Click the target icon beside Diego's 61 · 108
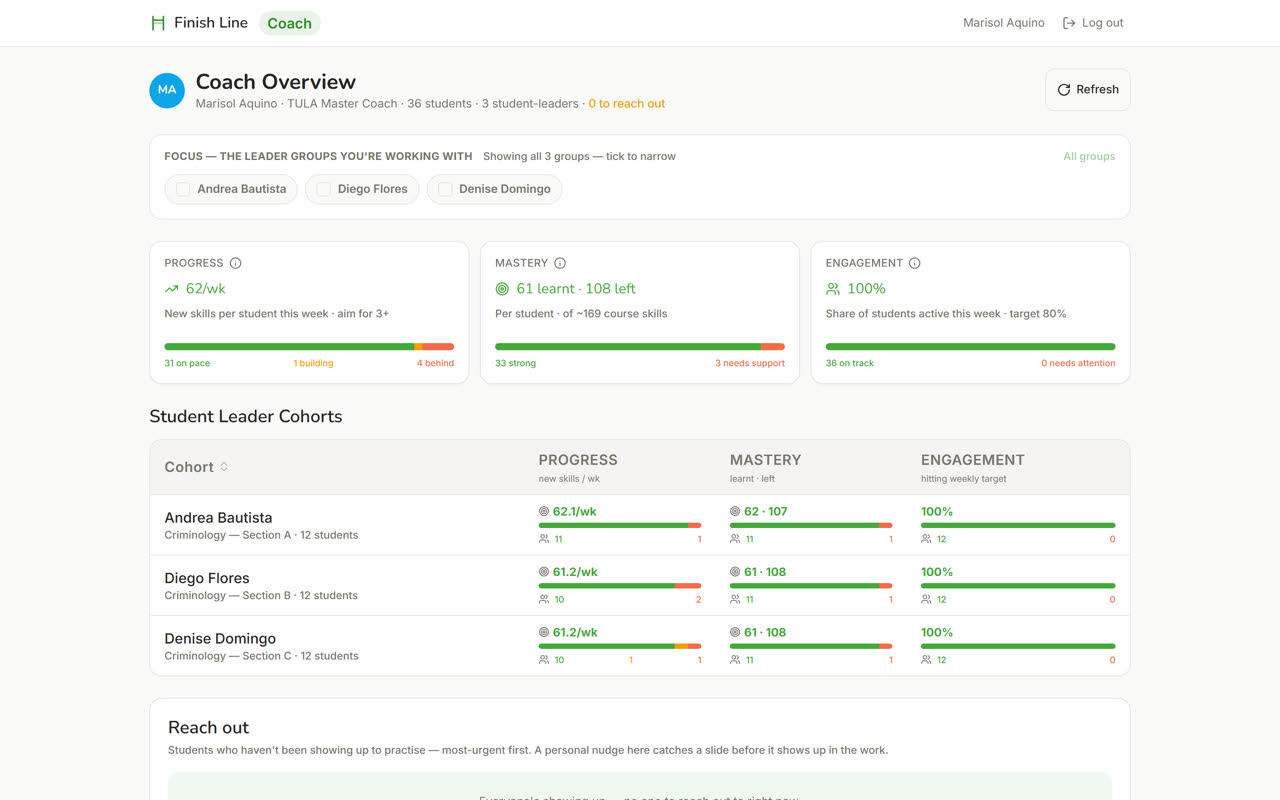The height and width of the screenshot is (800, 1280). point(735,572)
